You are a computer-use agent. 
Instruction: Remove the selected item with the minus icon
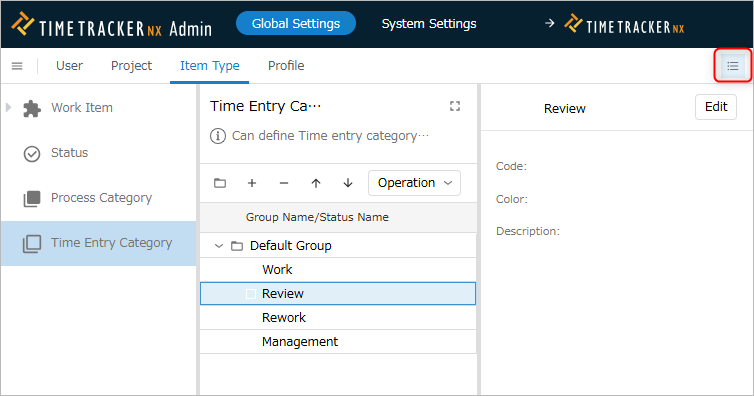click(x=284, y=183)
